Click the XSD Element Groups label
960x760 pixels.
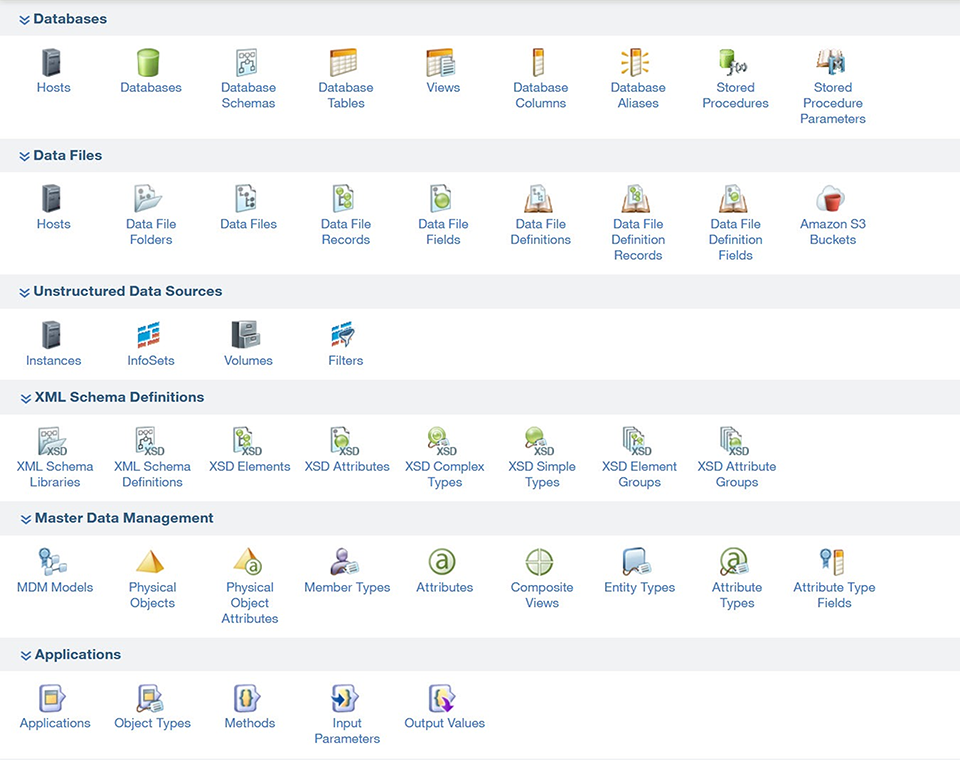(639, 474)
